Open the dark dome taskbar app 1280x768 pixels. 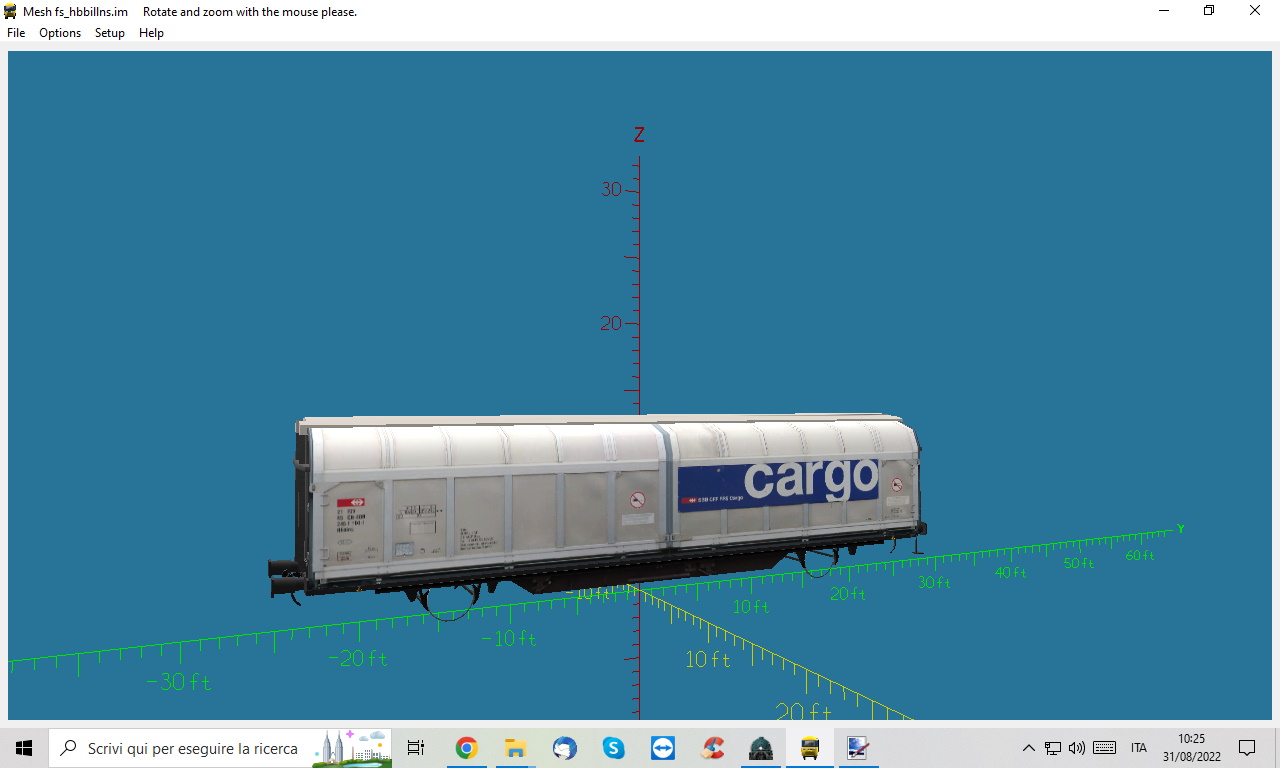(x=761, y=748)
